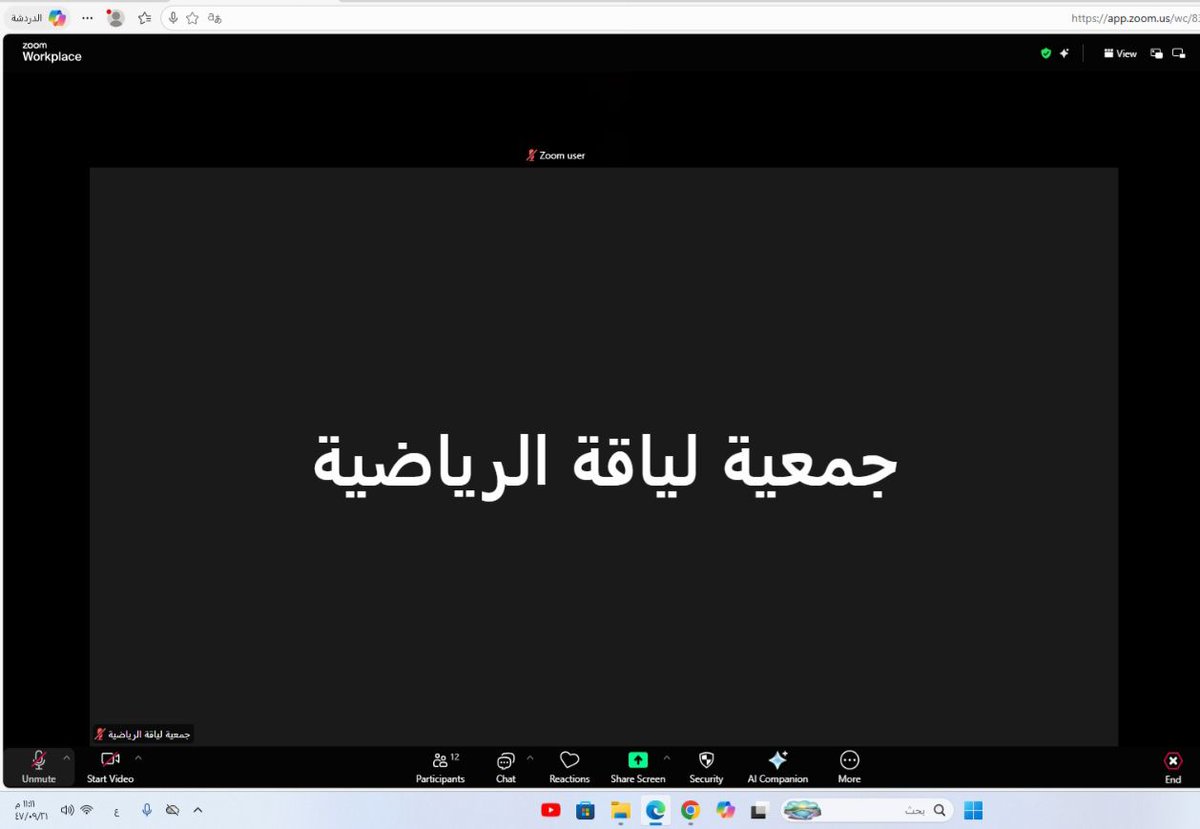
Task: Enter picture-in-picture mode
Action: pos(1156,53)
